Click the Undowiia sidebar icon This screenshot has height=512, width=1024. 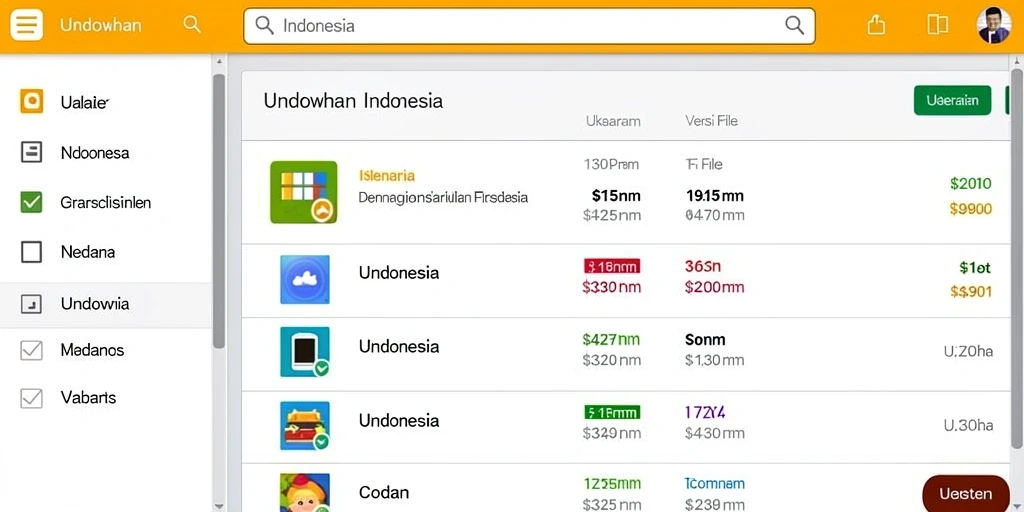coord(31,303)
